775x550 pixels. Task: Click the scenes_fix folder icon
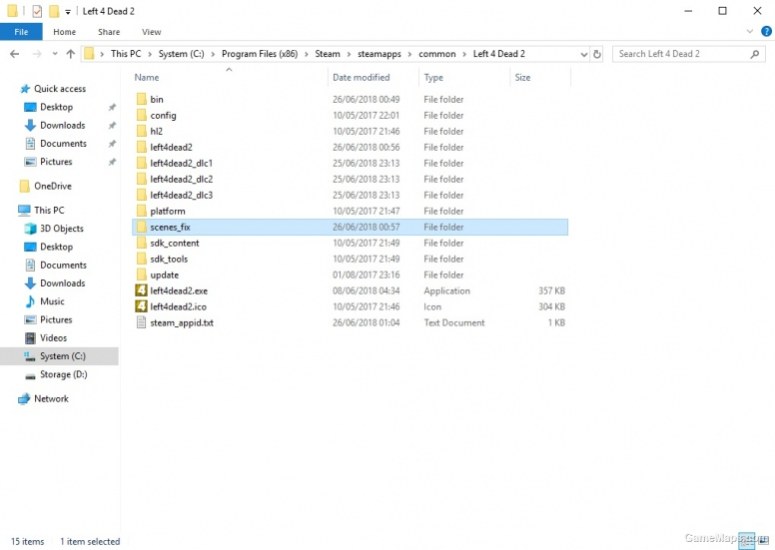pos(141,227)
